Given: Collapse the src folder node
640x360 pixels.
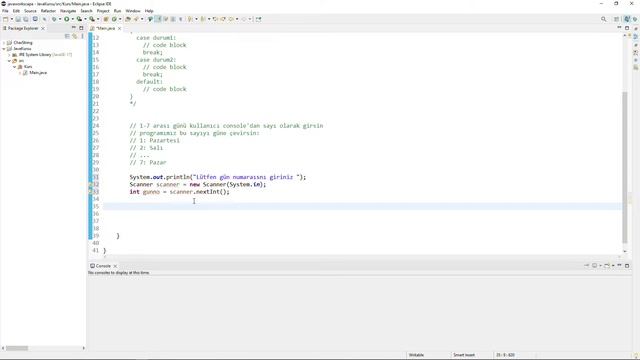Looking at the screenshot, I should (9, 60).
